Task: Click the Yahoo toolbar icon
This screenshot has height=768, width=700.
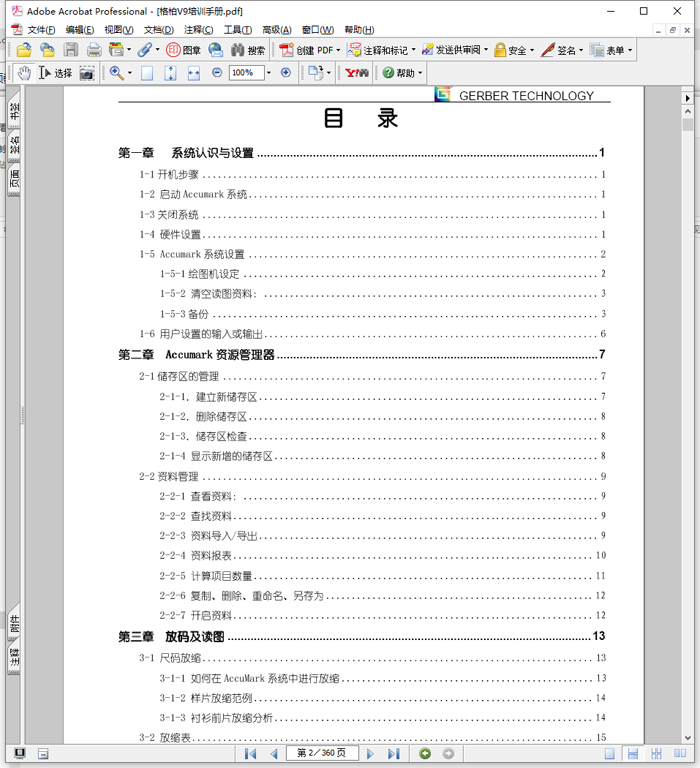Action: tap(357, 73)
